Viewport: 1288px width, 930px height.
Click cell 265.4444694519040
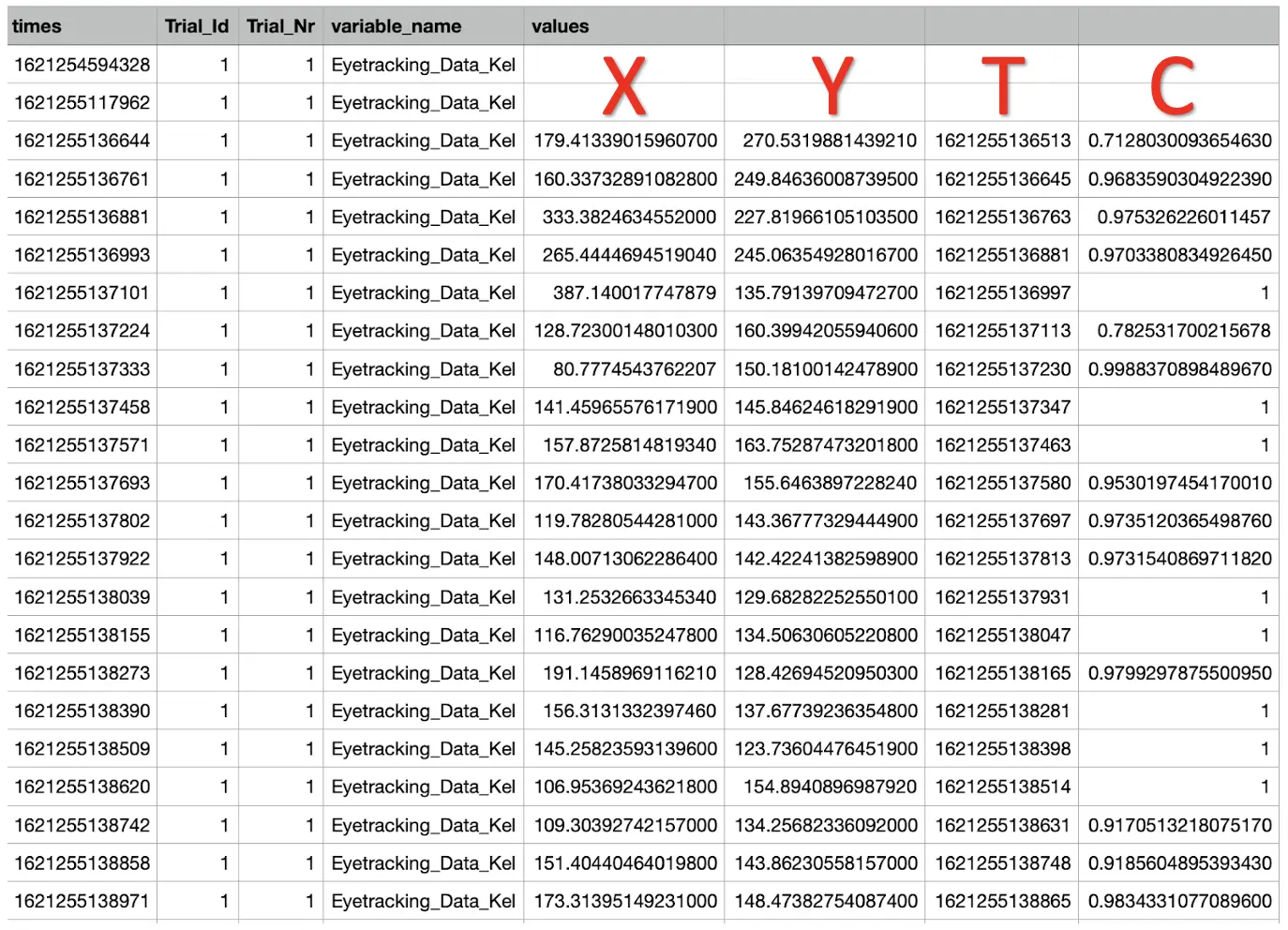point(623,255)
